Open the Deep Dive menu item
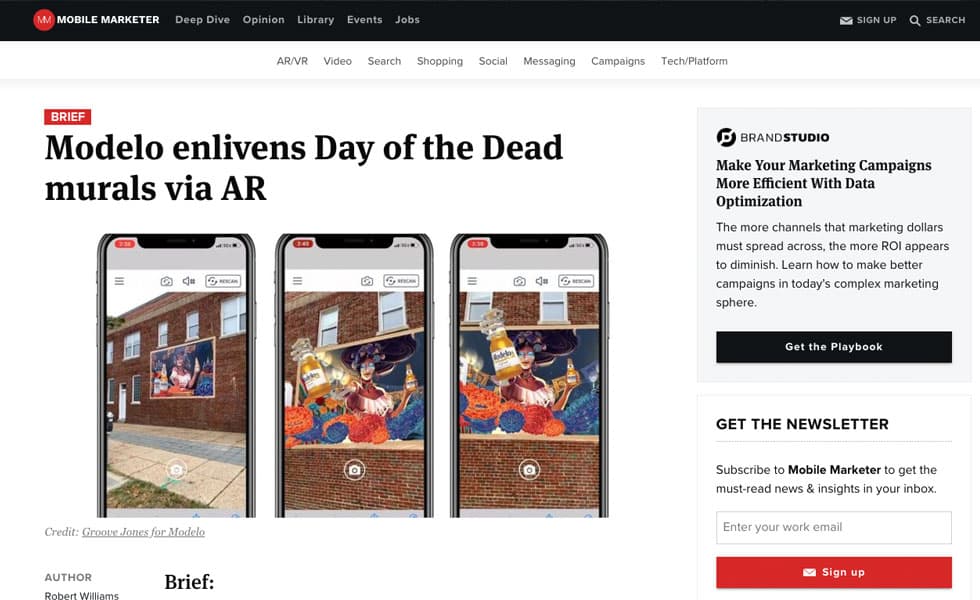Screen dimensions: 980x600 pos(202,20)
